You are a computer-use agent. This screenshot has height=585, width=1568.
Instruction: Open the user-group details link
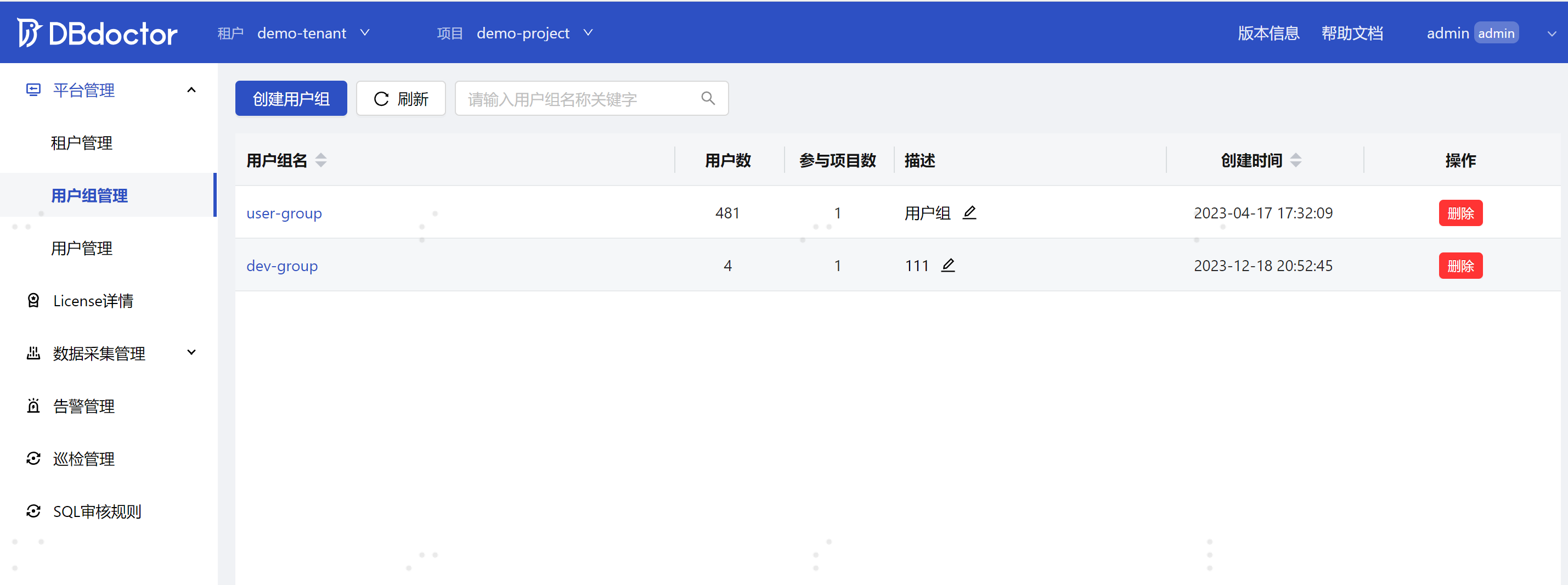pyautogui.click(x=284, y=213)
